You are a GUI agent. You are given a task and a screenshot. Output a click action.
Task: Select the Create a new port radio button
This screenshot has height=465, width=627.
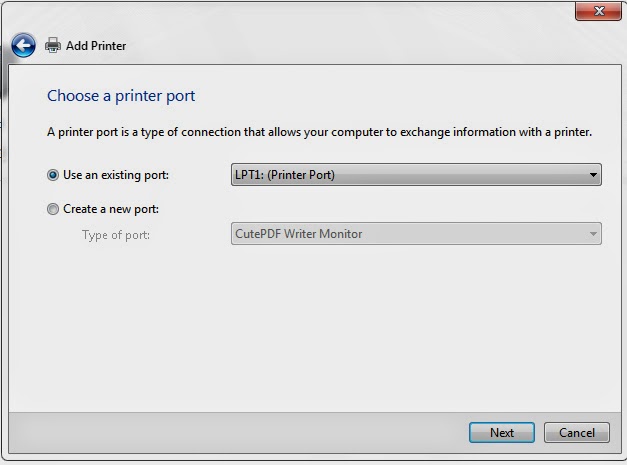click(x=53, y=209)
